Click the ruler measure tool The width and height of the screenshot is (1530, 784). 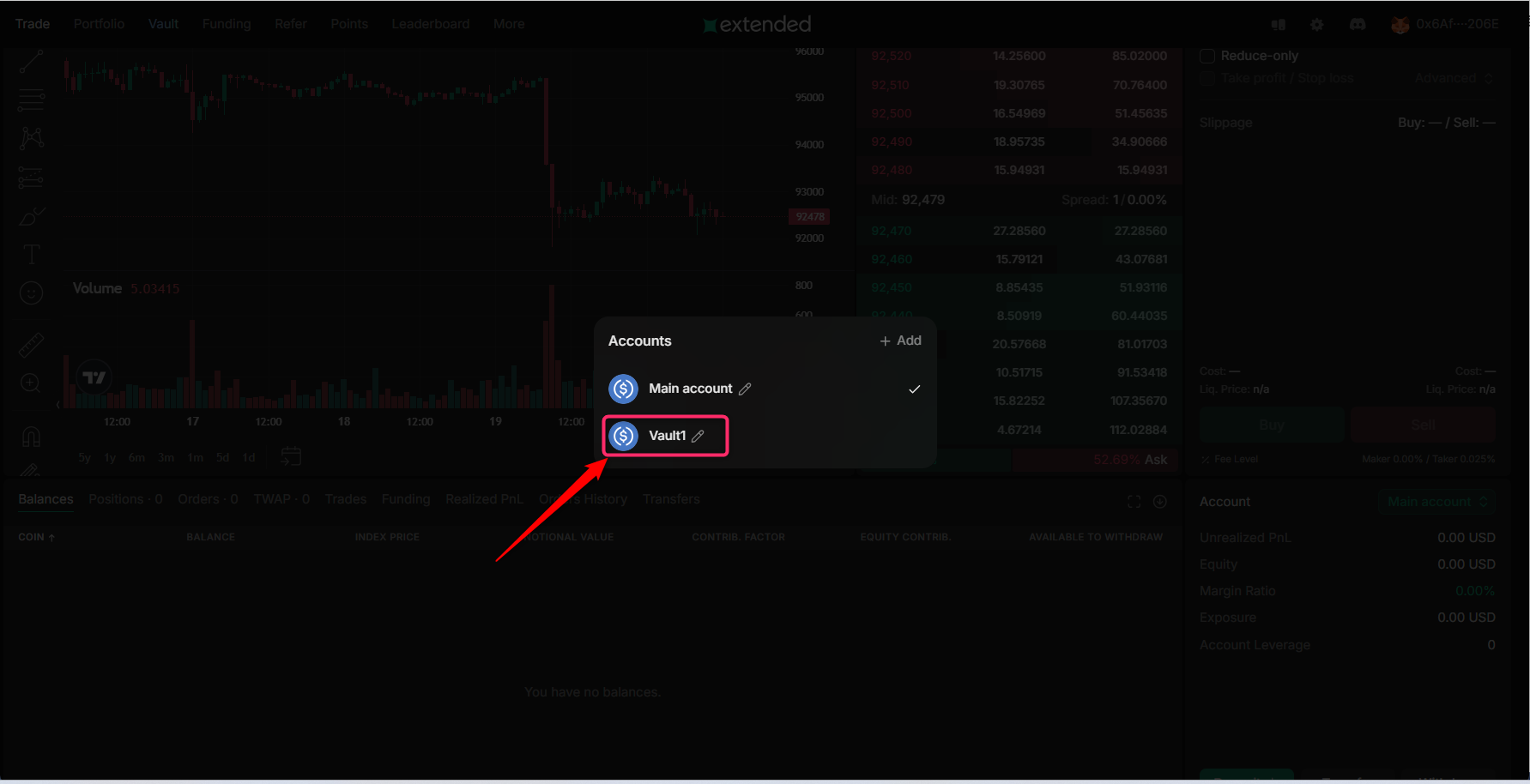(x=31, y=345)
